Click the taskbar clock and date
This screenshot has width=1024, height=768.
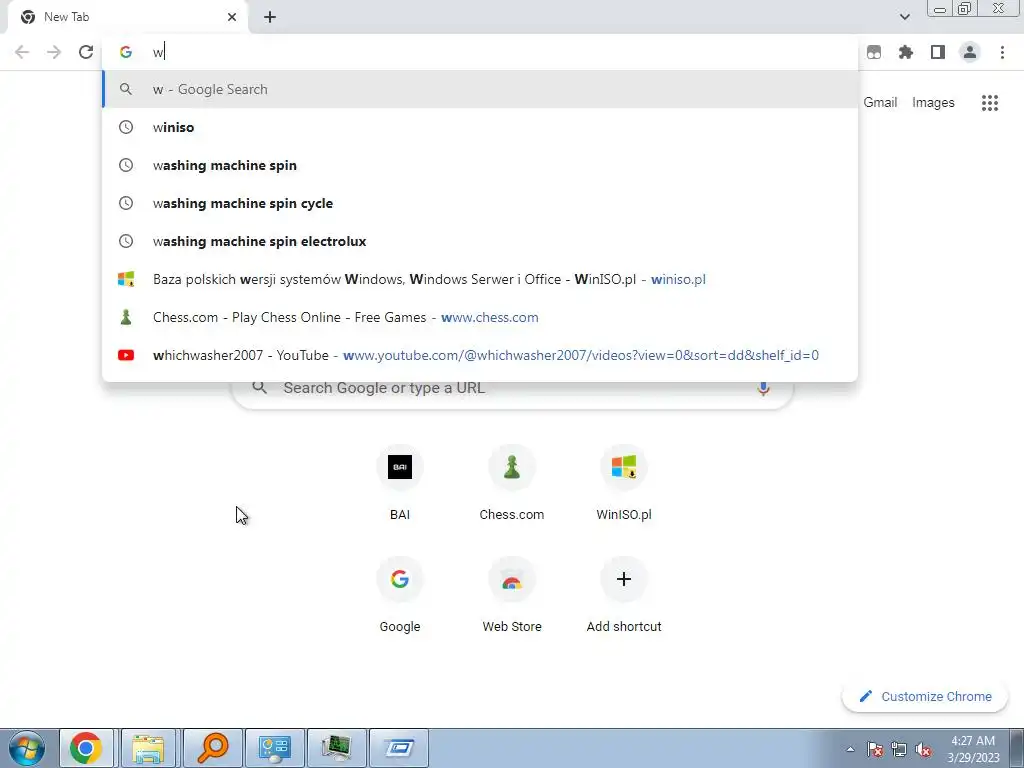(973, 749)
